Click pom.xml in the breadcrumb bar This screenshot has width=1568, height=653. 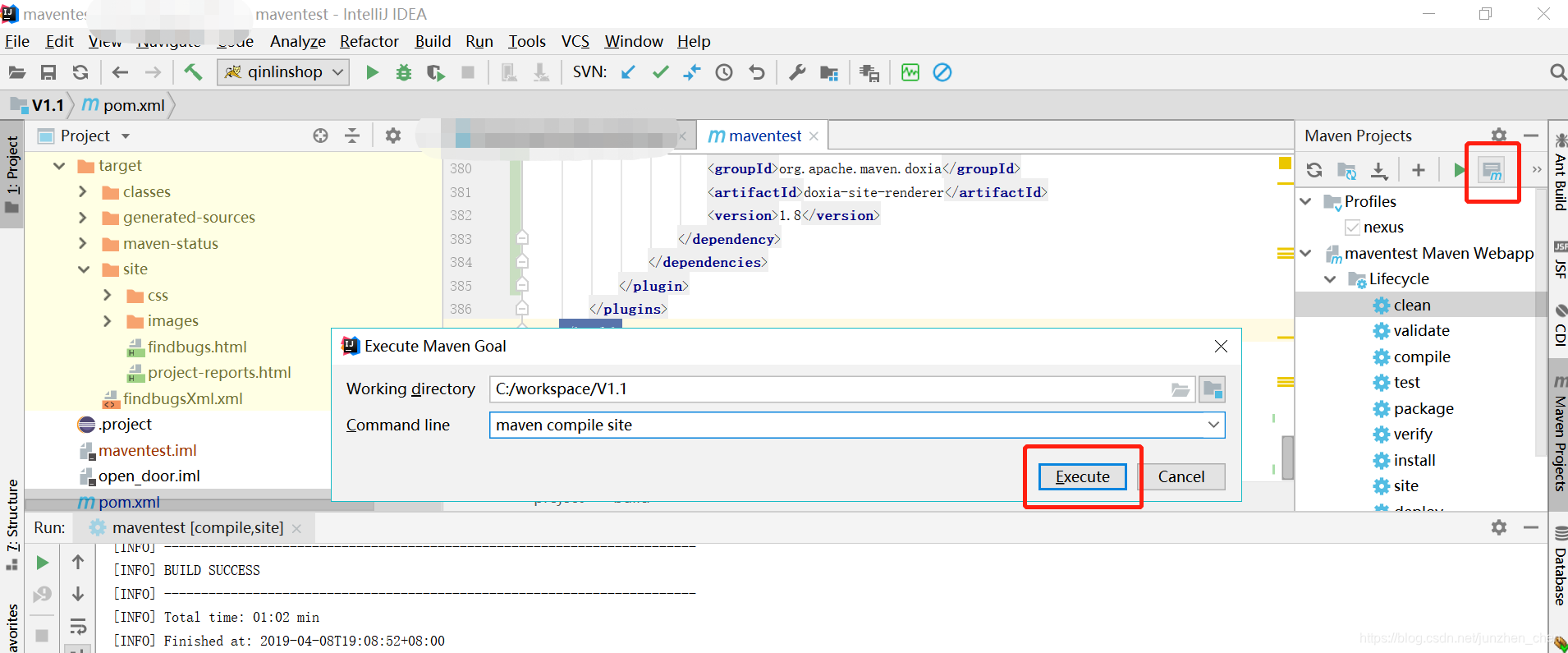[124, 105]
